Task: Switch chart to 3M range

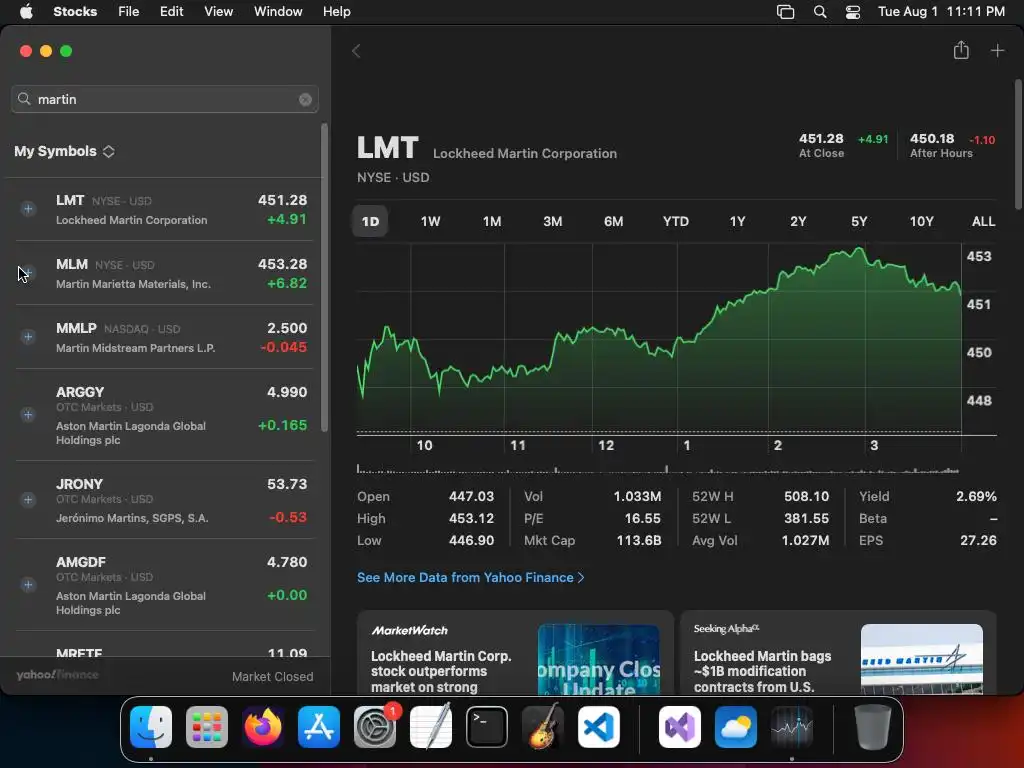Action: 552,221
